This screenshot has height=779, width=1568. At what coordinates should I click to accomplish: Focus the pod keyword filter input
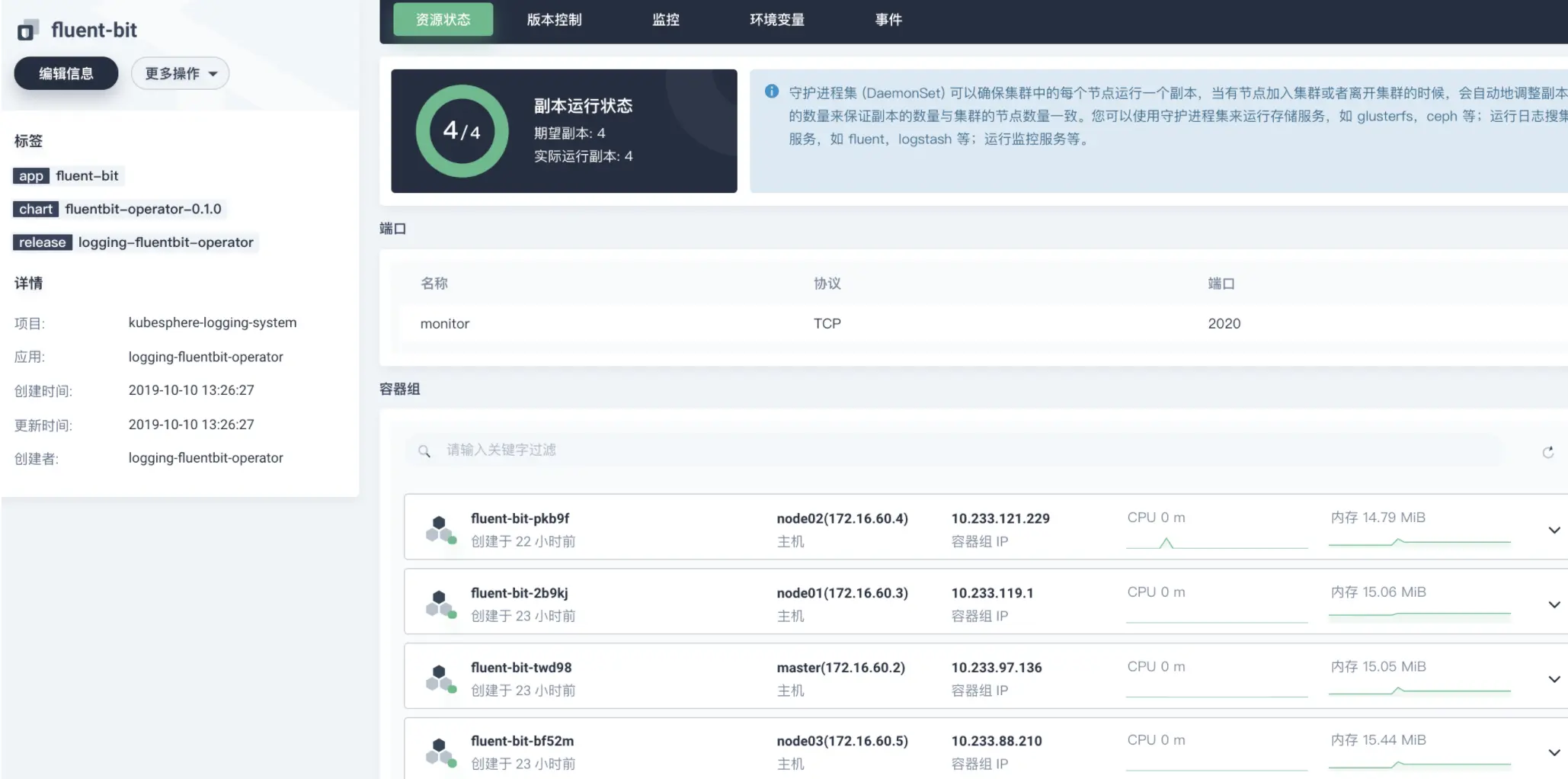point(954,450)
